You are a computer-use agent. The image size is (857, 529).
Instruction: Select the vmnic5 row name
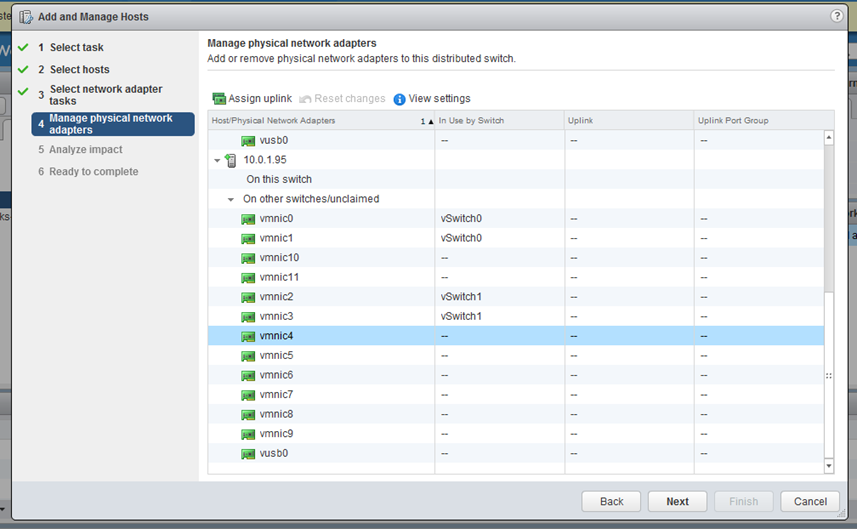(x=276, y=356)
